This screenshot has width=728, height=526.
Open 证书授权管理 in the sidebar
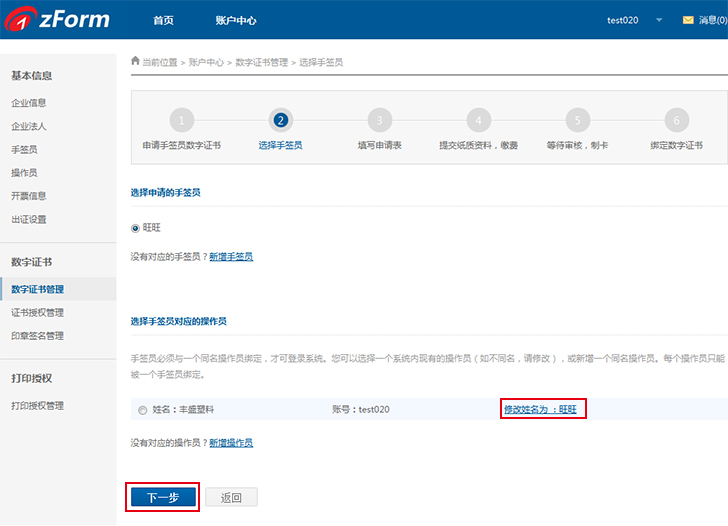point(37,313)
